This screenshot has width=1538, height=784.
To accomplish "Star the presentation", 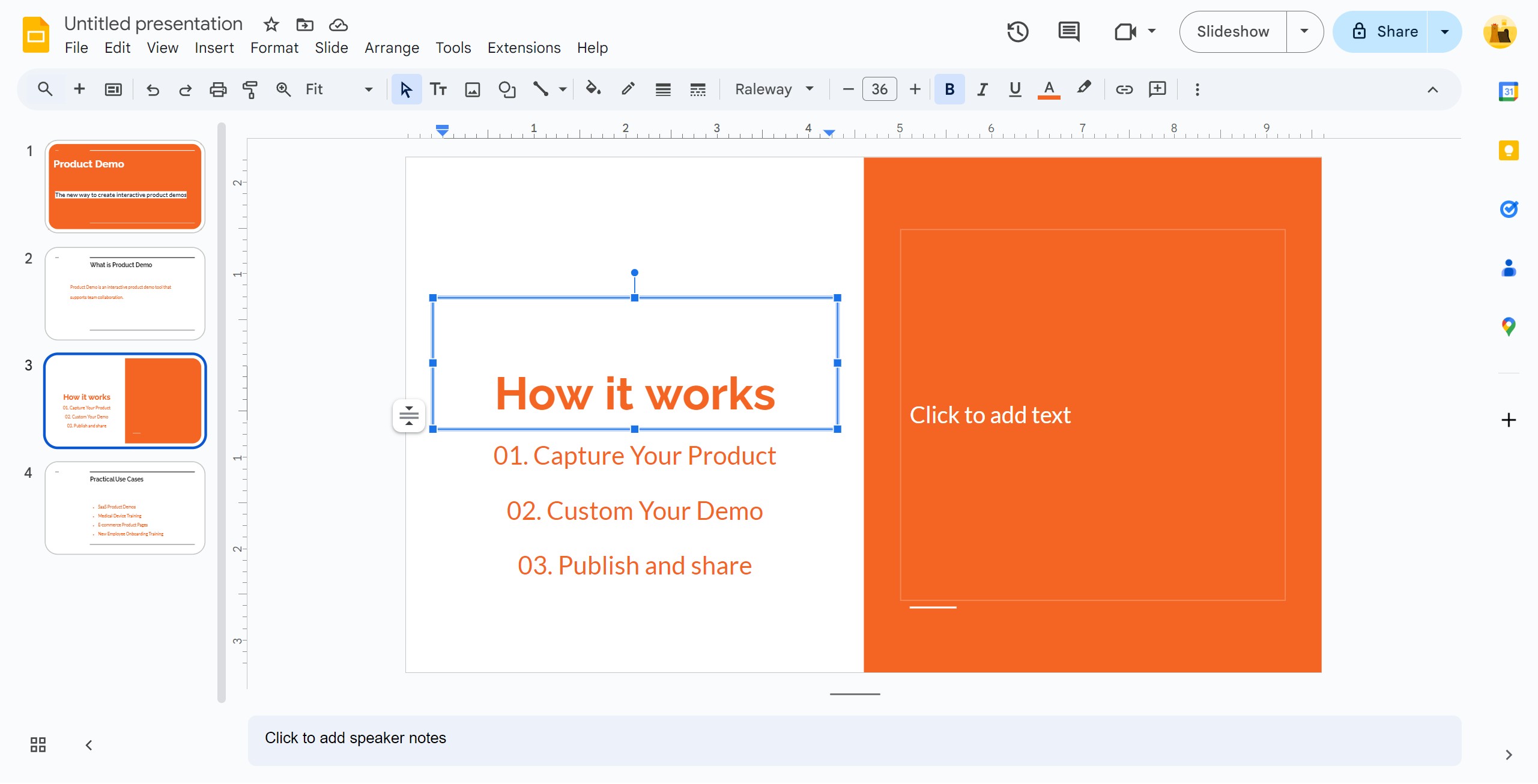I will (271, 25).
